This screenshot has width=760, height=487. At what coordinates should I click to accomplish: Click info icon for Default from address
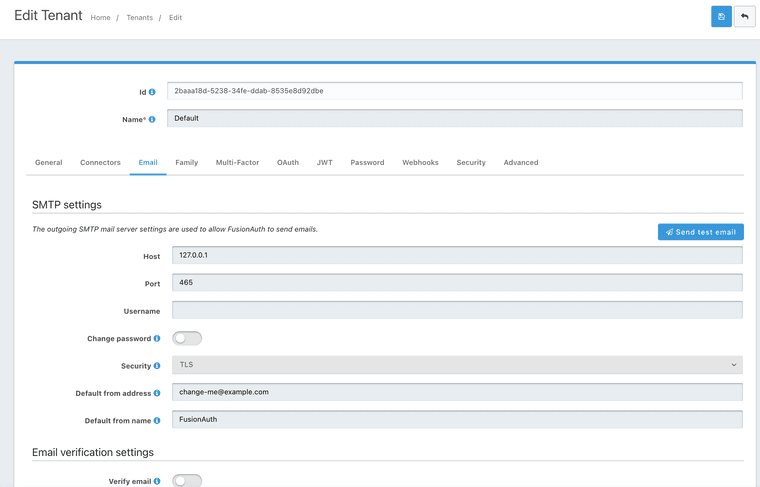pyautogui.click(x=157, y=393)
